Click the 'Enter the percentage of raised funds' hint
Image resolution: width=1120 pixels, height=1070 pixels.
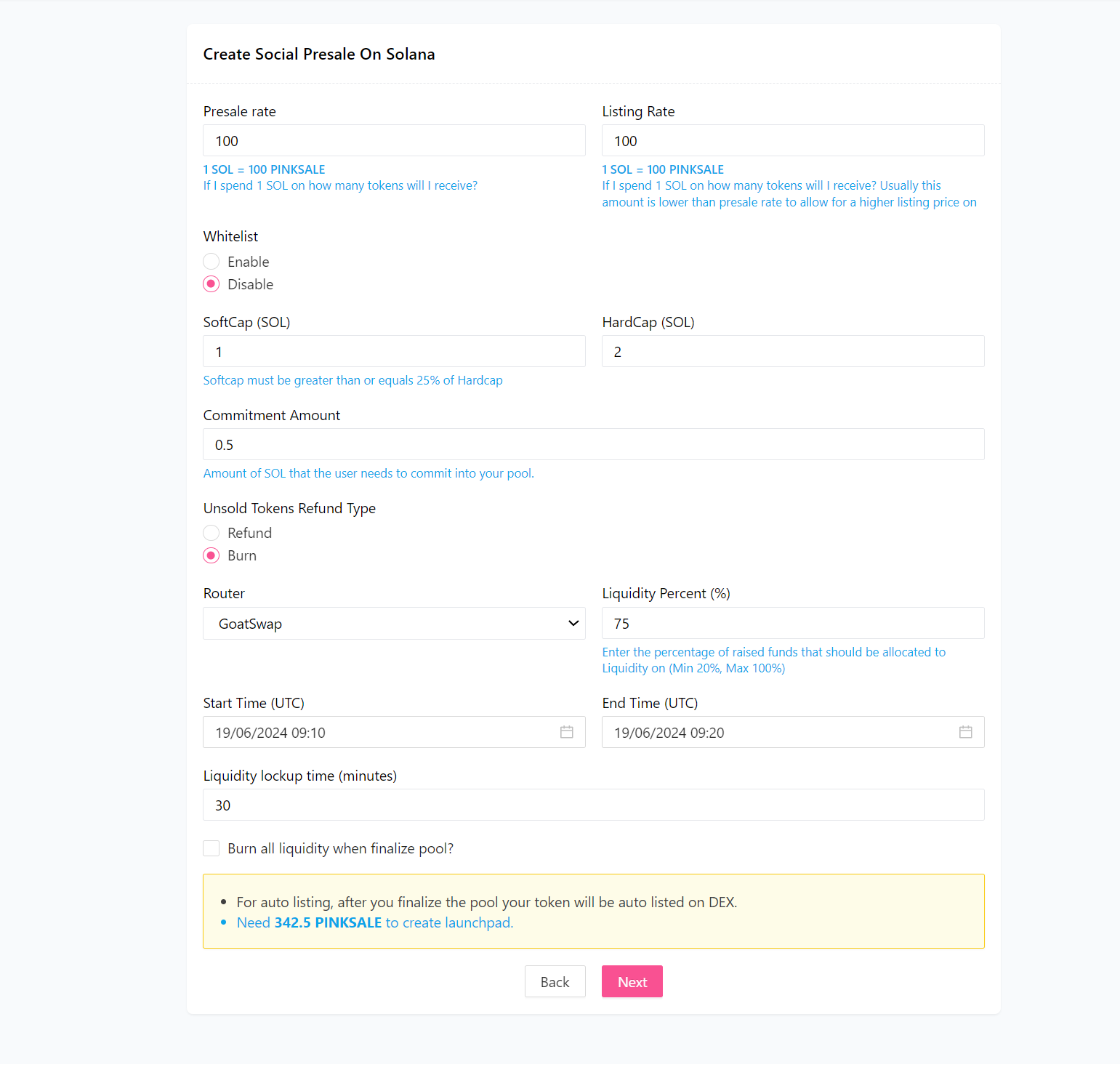pos(774,660)
